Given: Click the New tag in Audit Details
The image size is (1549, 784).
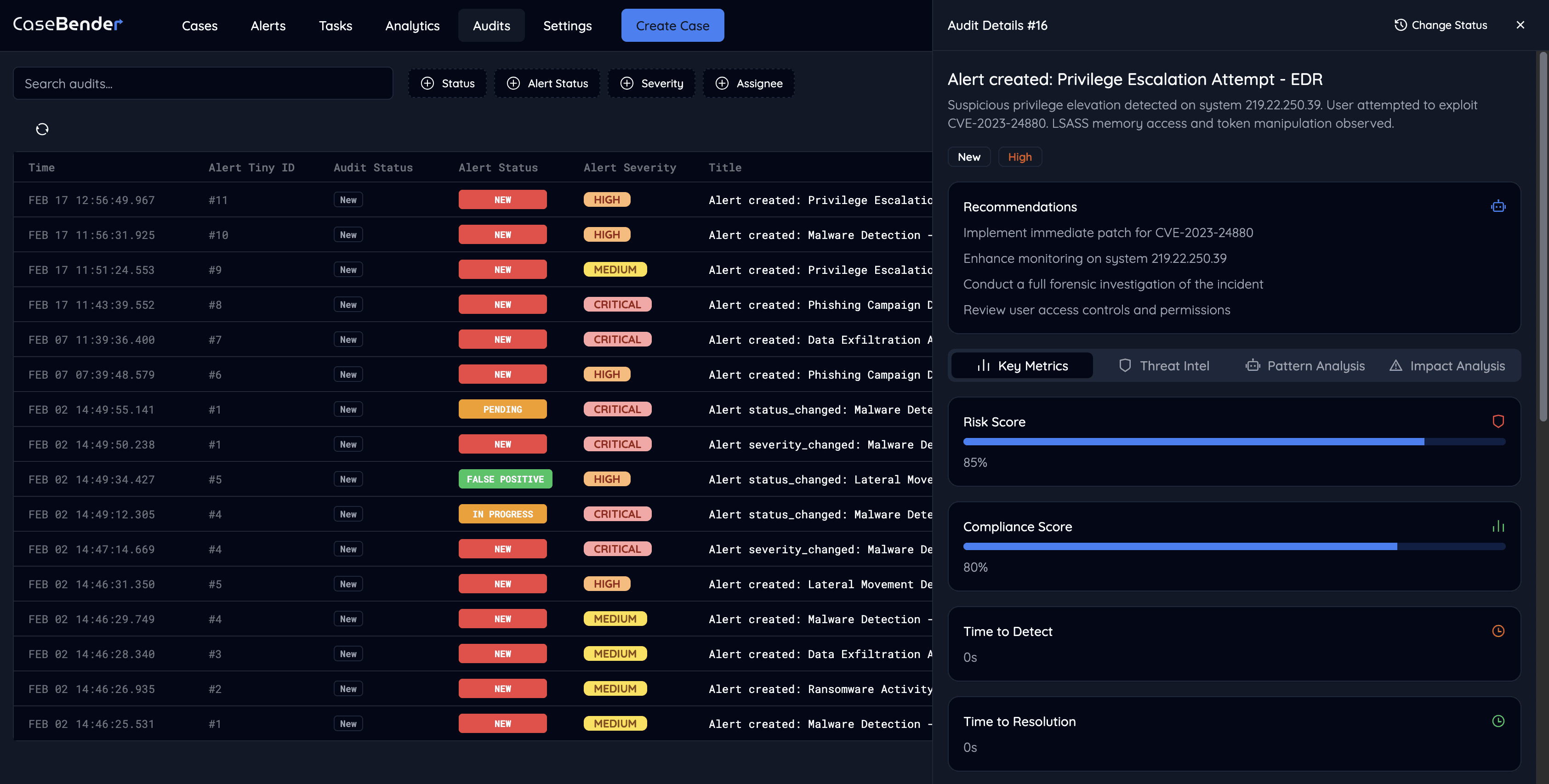Looking at the screenshot, I should 969,157.
